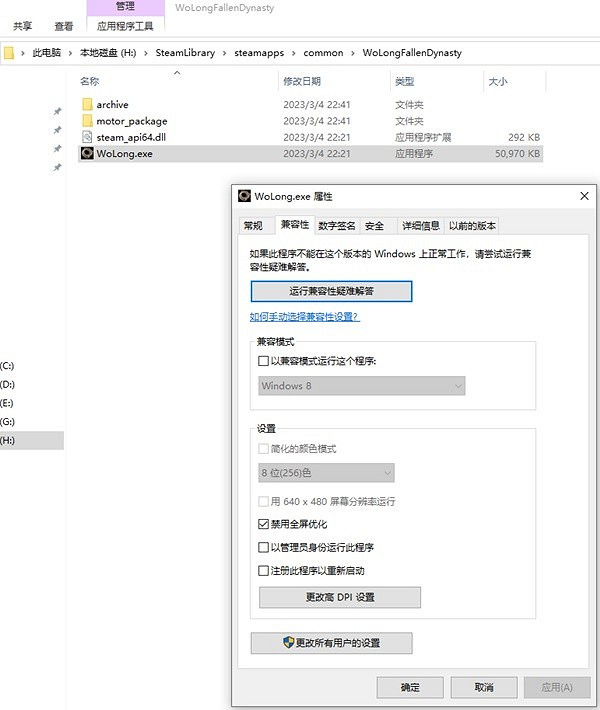Toggle 用 640 x 480 屏幕分辨率运行 checkbox
Viewport: 600px width, 710px height.
click(x=263, y=501)
